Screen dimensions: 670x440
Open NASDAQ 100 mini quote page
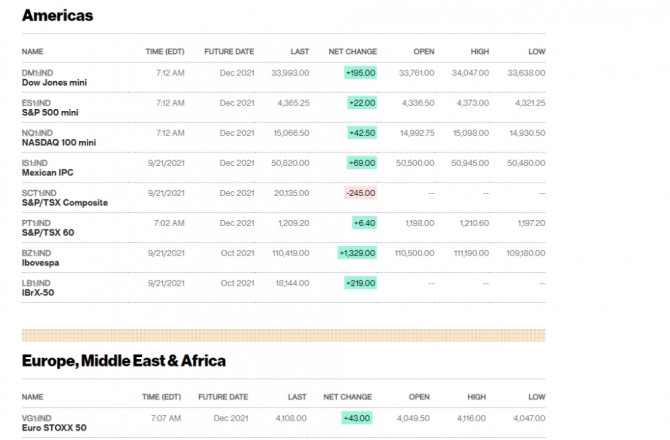pos(59,142)
